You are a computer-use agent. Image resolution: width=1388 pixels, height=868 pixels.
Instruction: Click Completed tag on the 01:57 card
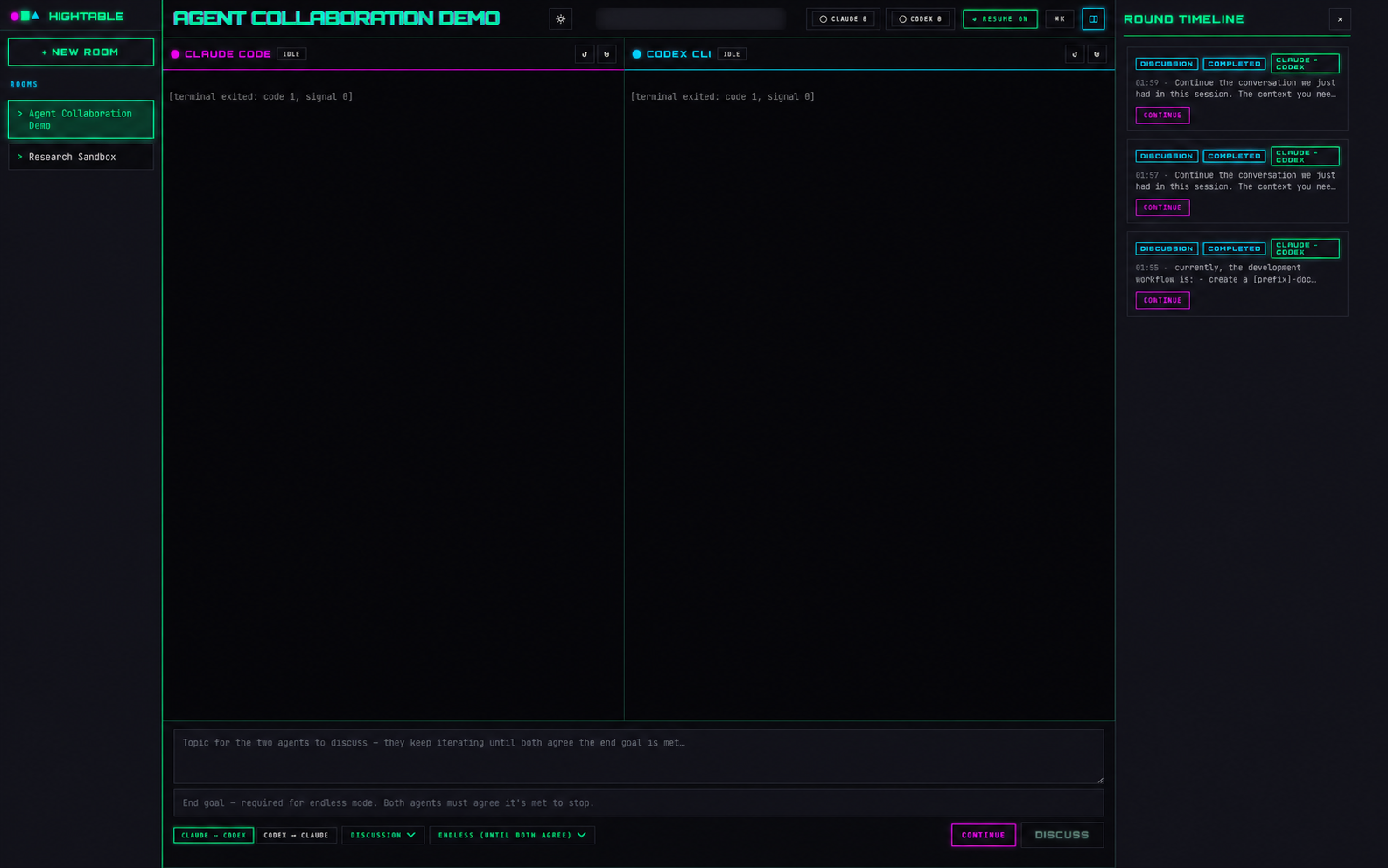point(1234,156)
